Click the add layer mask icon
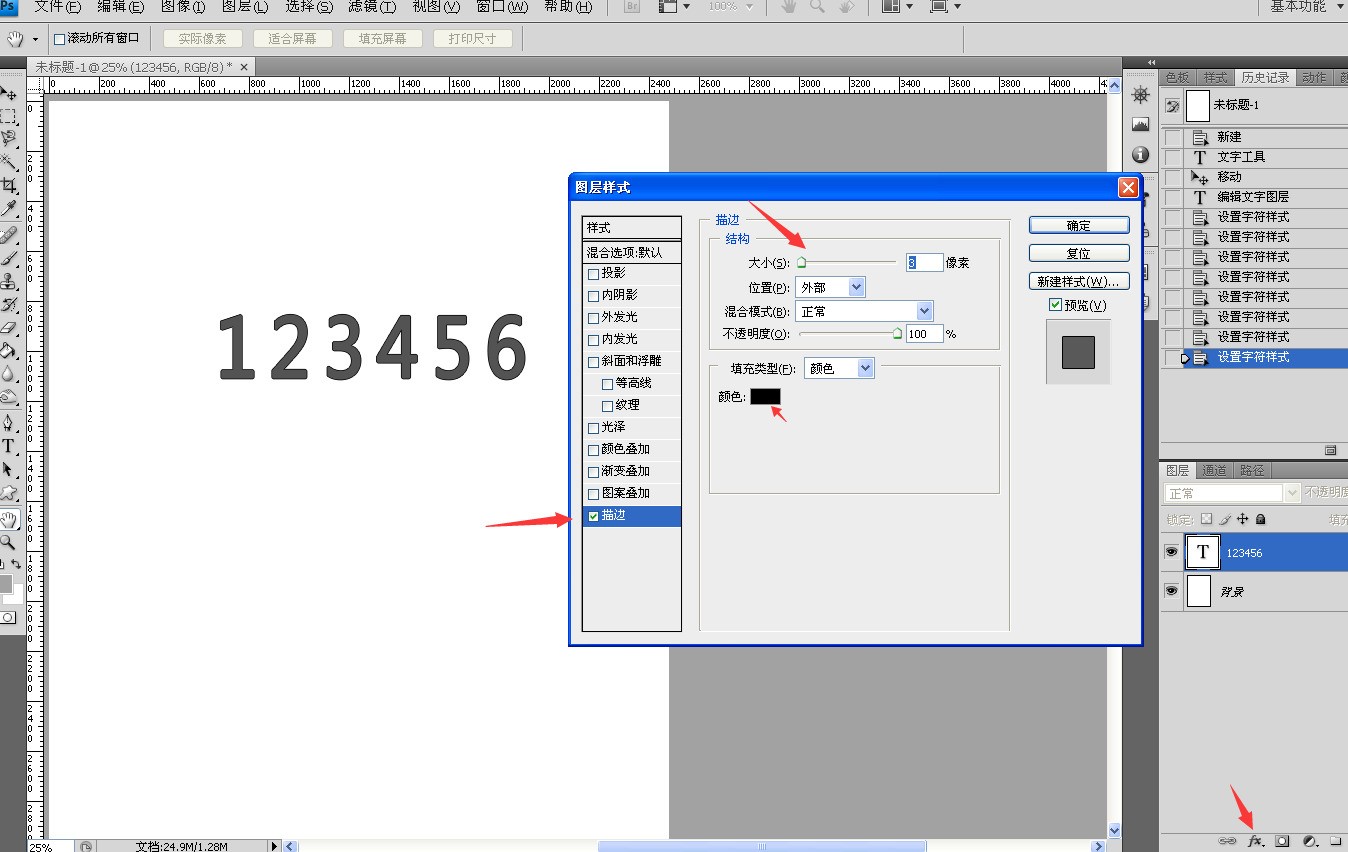This screenshot has width=1348, height=852. 1283,842
